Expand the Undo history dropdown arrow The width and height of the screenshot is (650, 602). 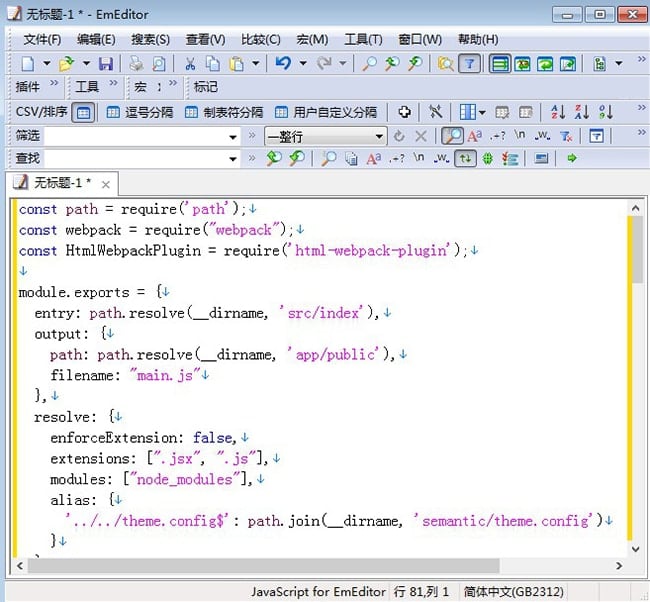(x=303, y=64)
